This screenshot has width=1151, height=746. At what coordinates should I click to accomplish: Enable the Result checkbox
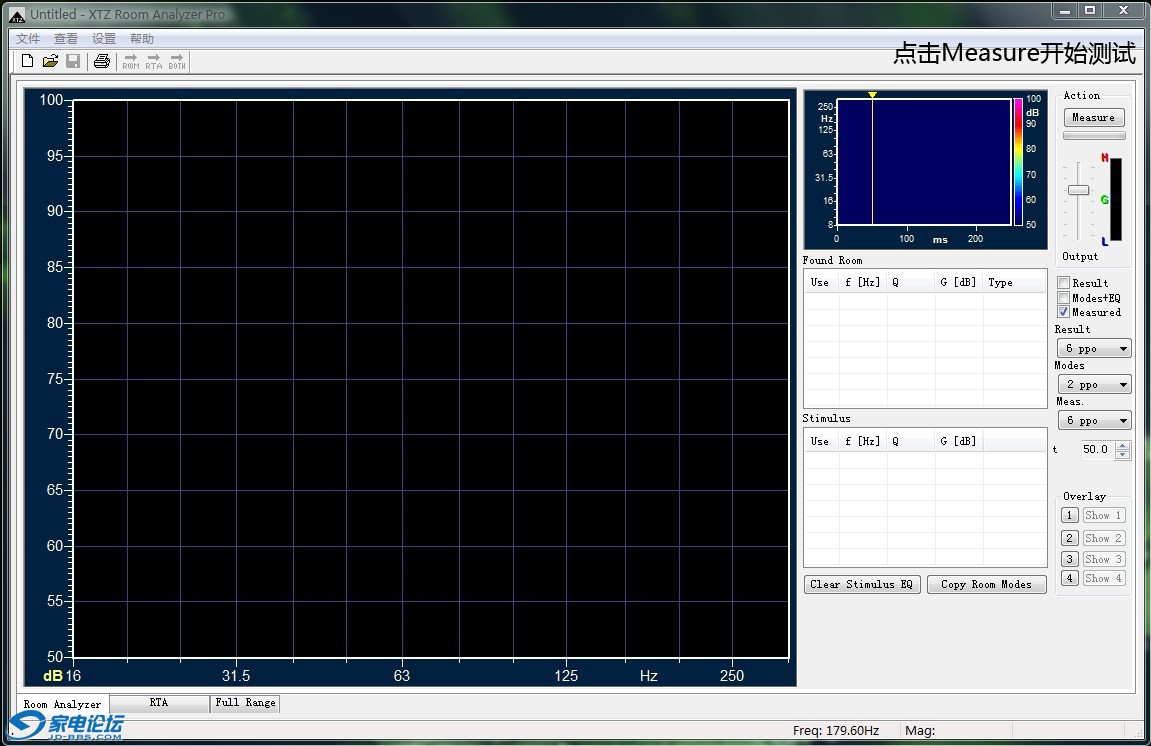pyautogui.click(x=1063, y=283)
